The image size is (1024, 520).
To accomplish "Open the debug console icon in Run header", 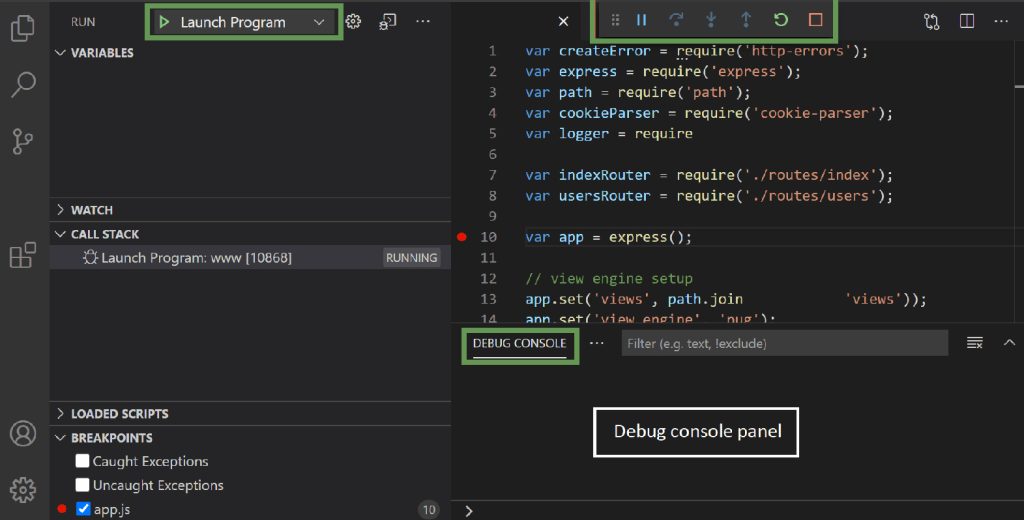I will point(388,22).
